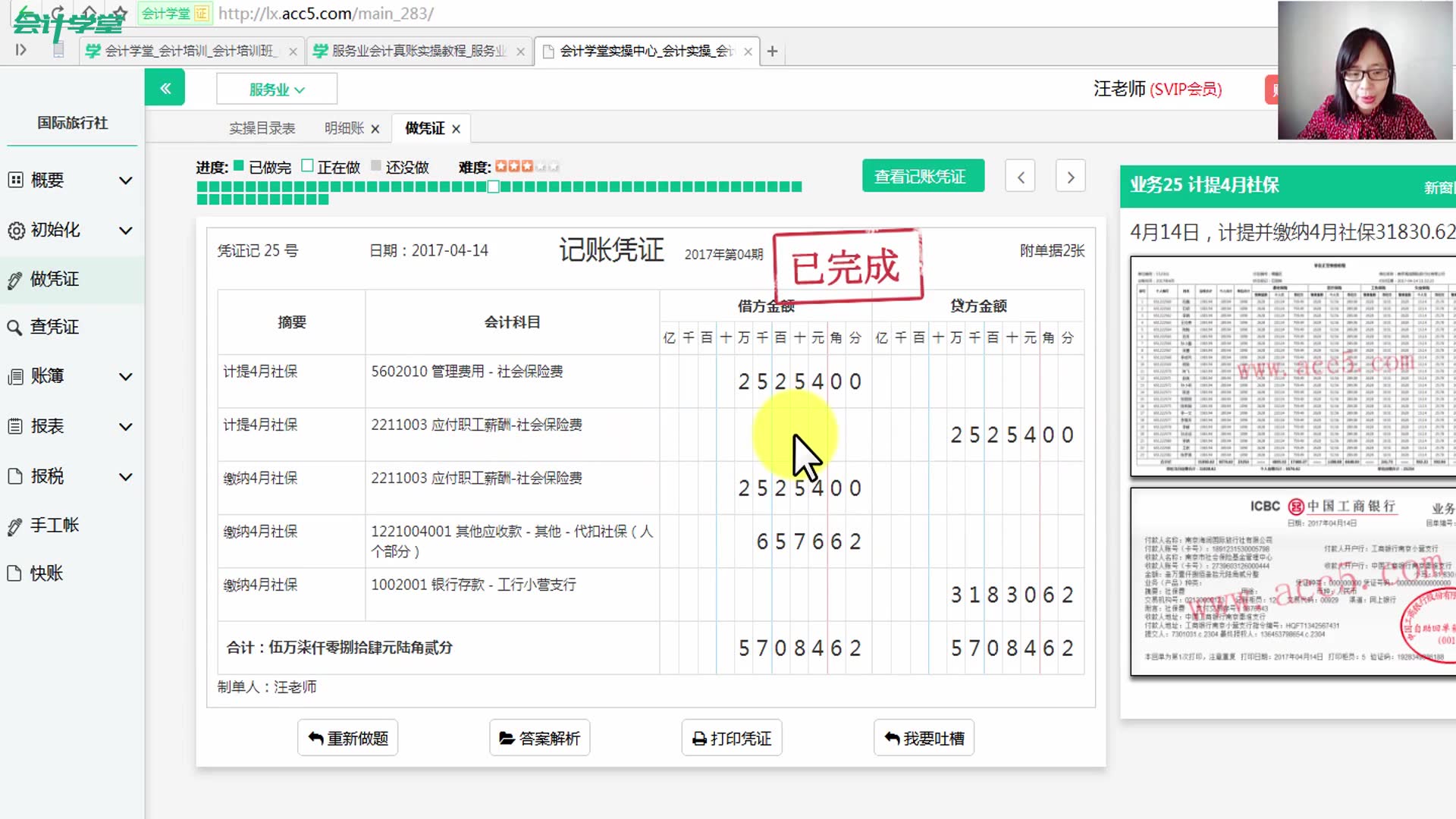Expand the 账簿 sidebar section
The width and height of the screenshot is (1456, 819).
tap(125, 376)
